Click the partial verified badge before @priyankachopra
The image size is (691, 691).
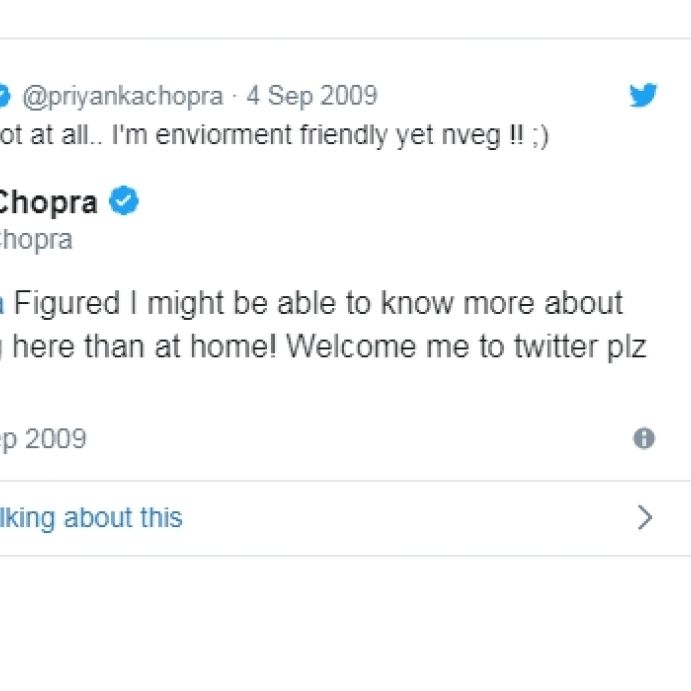4,95
